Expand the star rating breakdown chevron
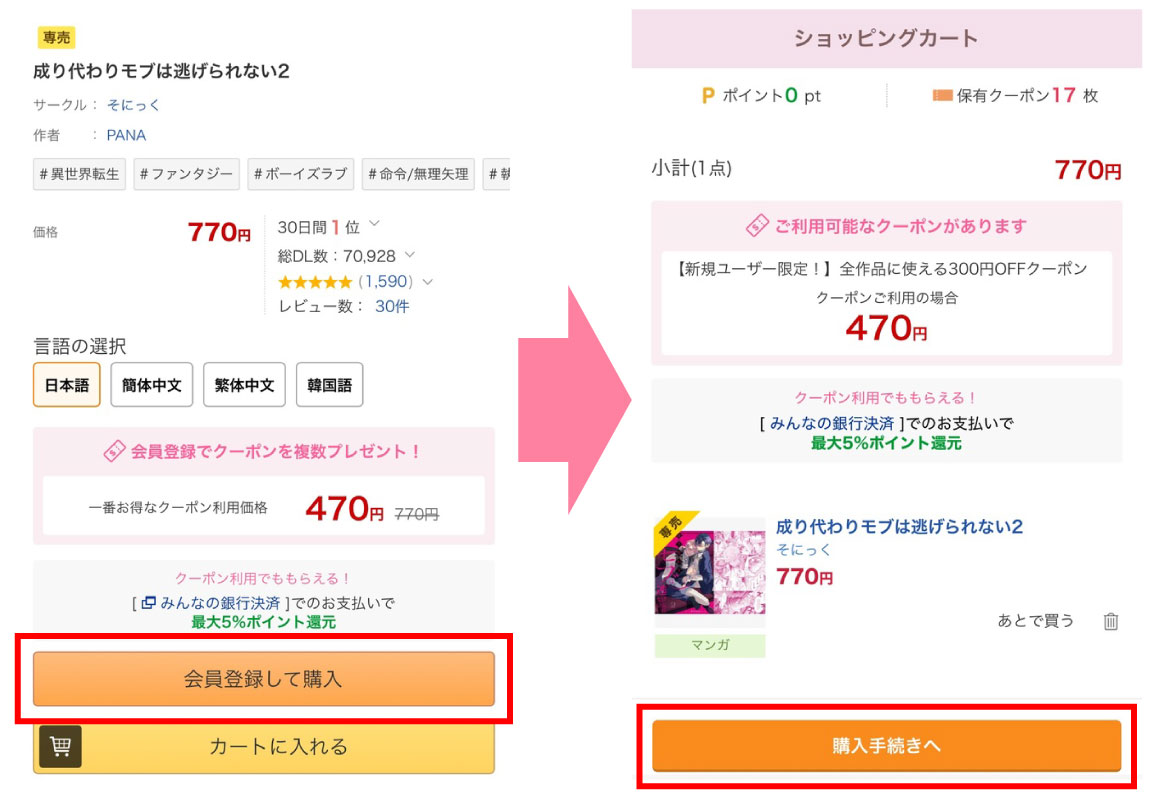 click(x=428, y=282)
